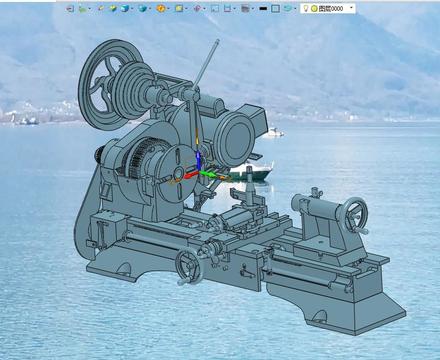The image size is (440, 360).
Task: Expand the purple icon's dropdown arrow
Action: tap(204, 8)
